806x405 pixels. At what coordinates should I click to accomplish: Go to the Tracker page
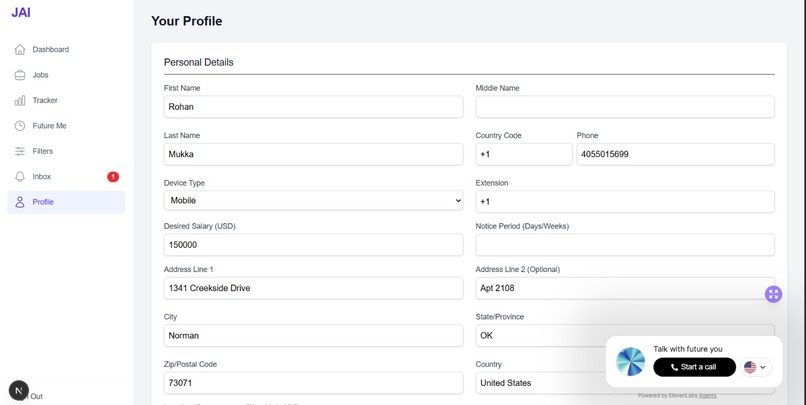click(x=45, y=100)
